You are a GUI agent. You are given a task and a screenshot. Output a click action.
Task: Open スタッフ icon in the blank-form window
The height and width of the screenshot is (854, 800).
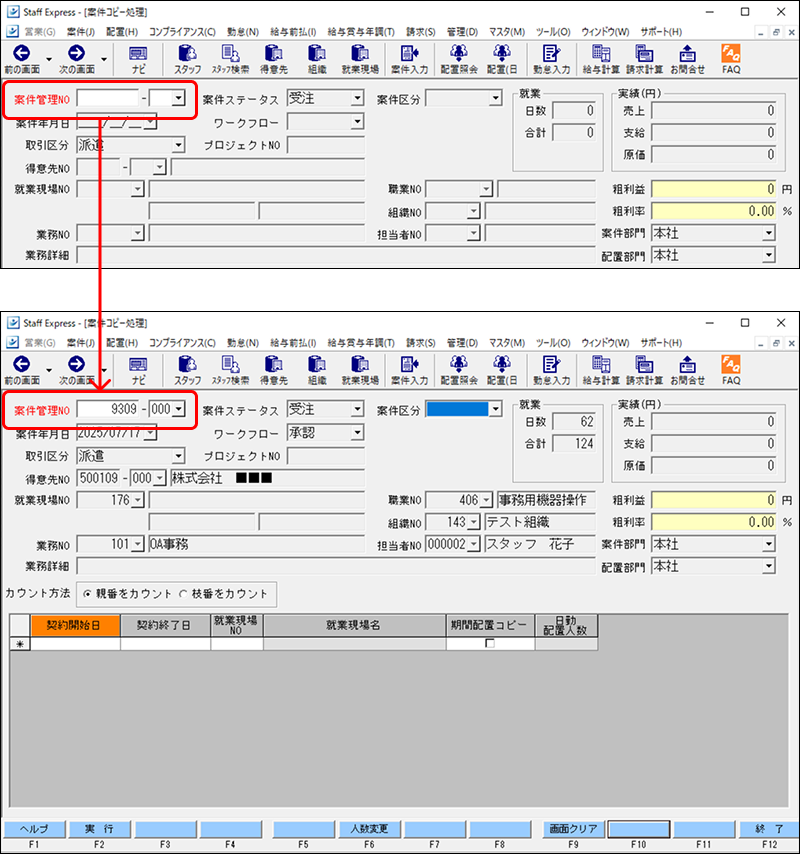tap(187, 53)
